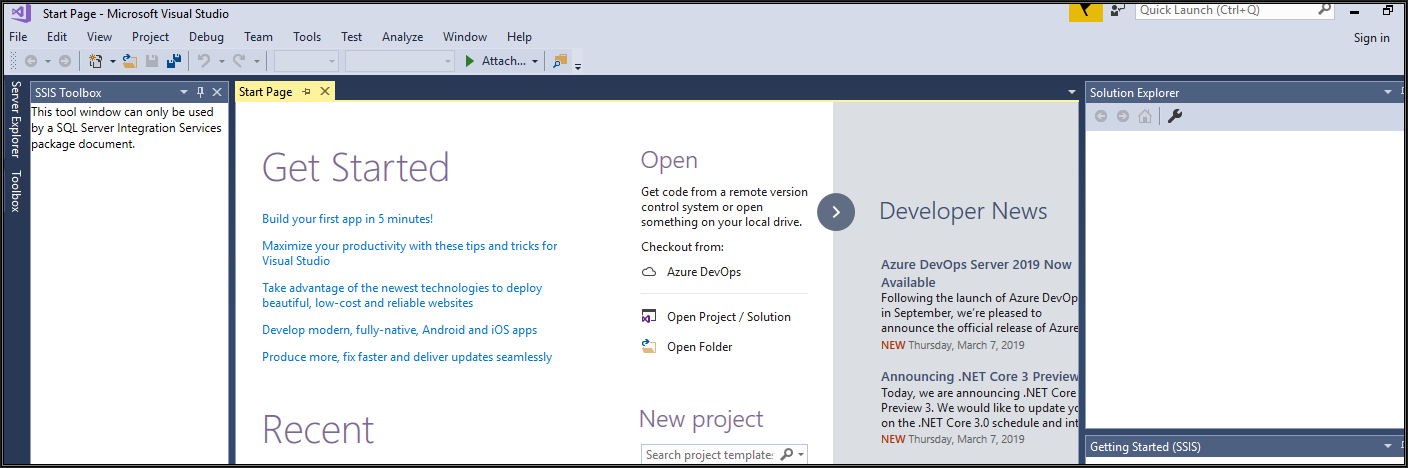1408x468 pixels.
Task: Open the Edit menu
Action: 57,37
